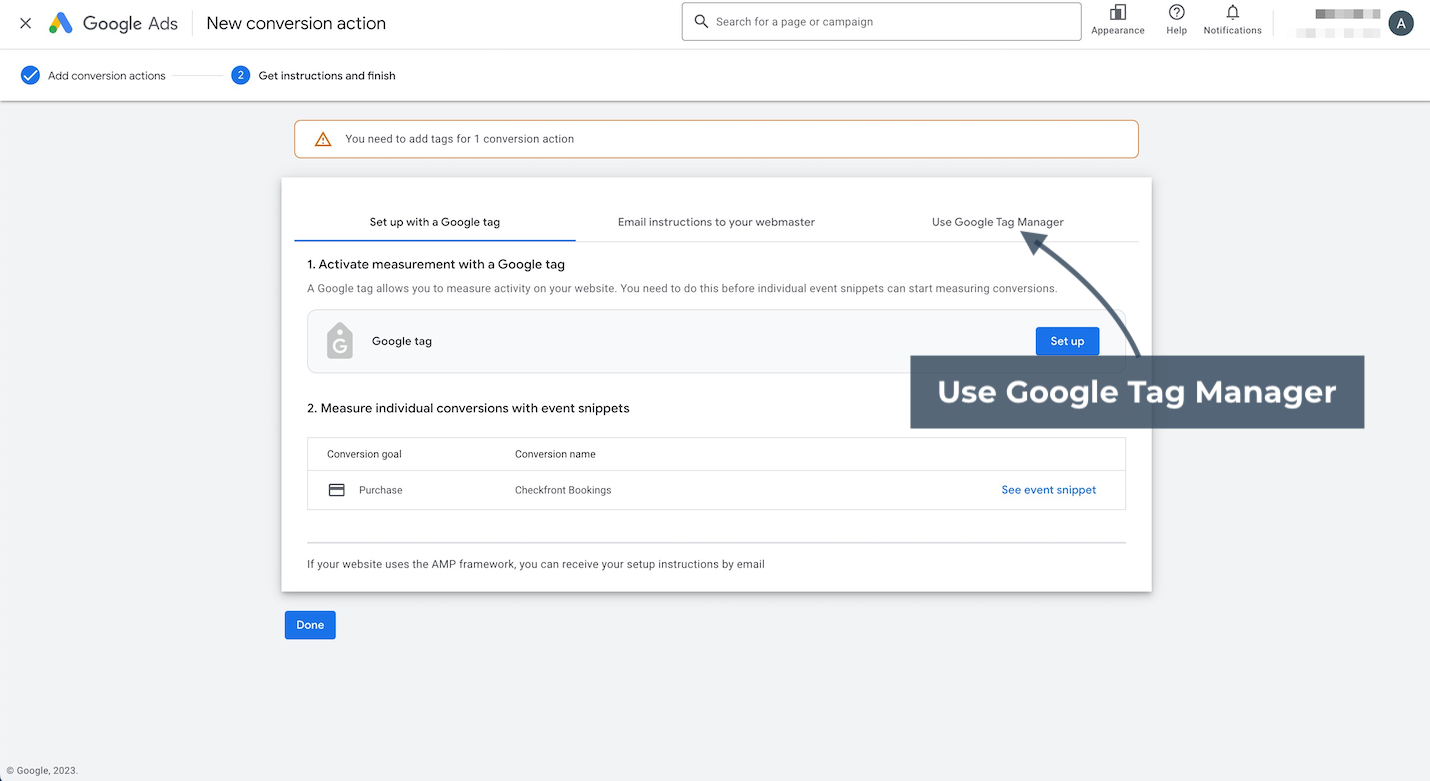Click the Conversion name column header

click(555, 454)
